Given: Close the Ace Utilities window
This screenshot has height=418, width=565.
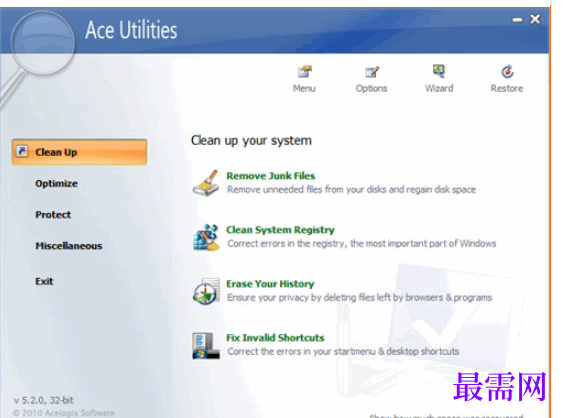Looking at the screenshot, I should [535, 19].
